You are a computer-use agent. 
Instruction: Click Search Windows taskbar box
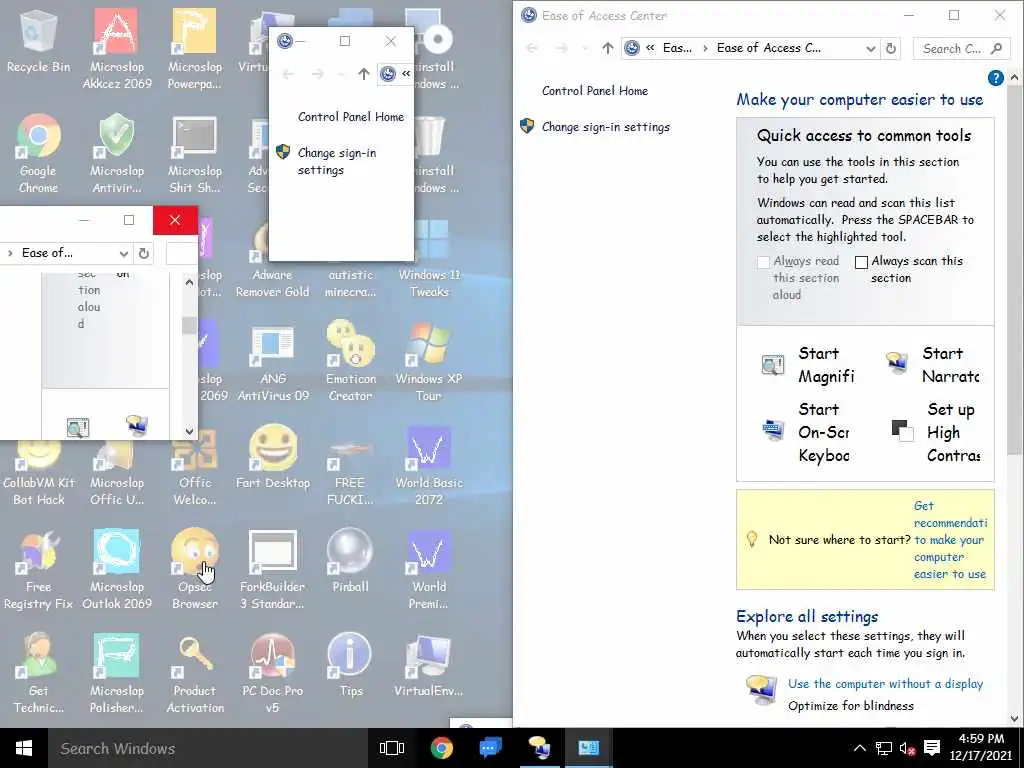coord(209,748)
